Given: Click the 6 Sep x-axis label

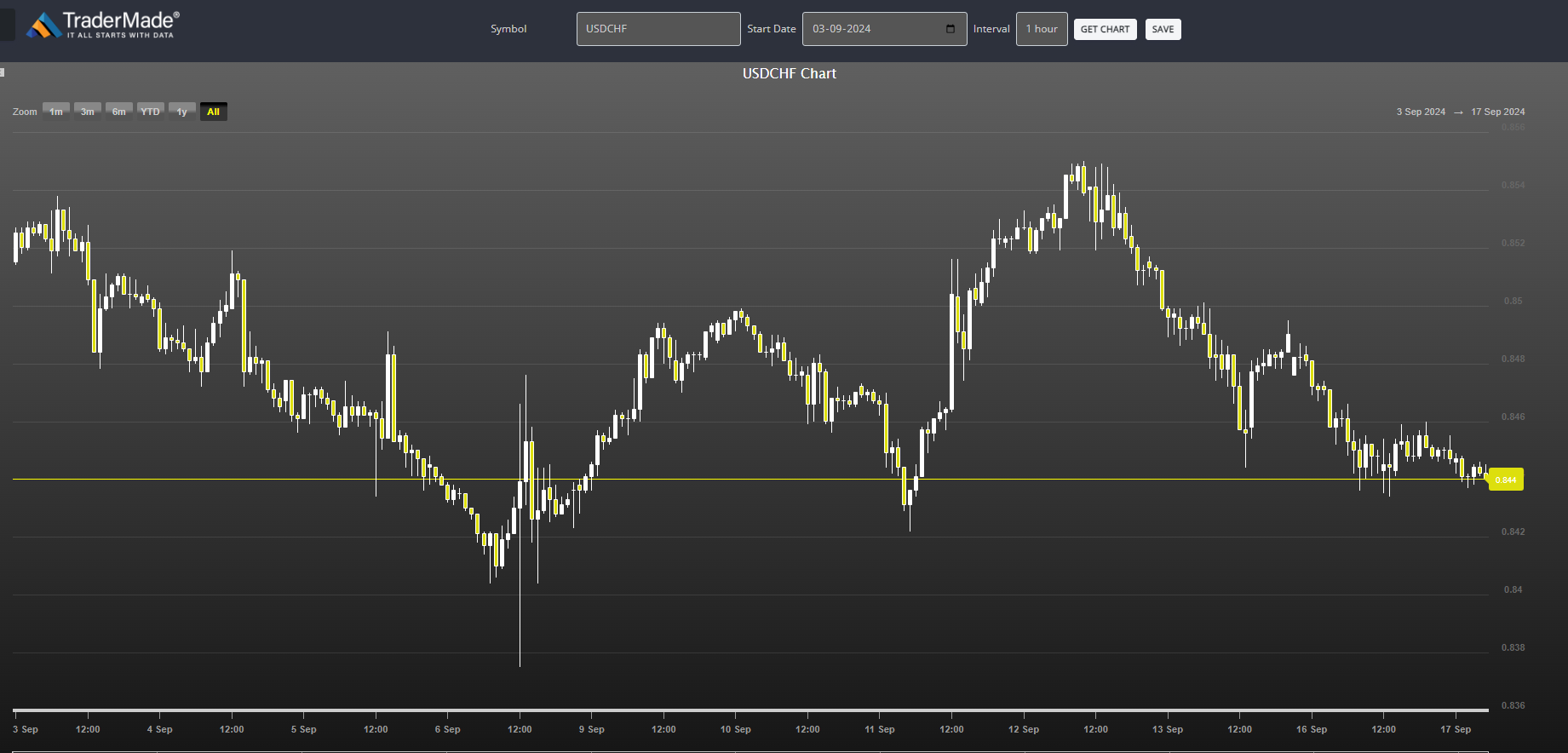Looking at the screenshot, I should 447,729.
